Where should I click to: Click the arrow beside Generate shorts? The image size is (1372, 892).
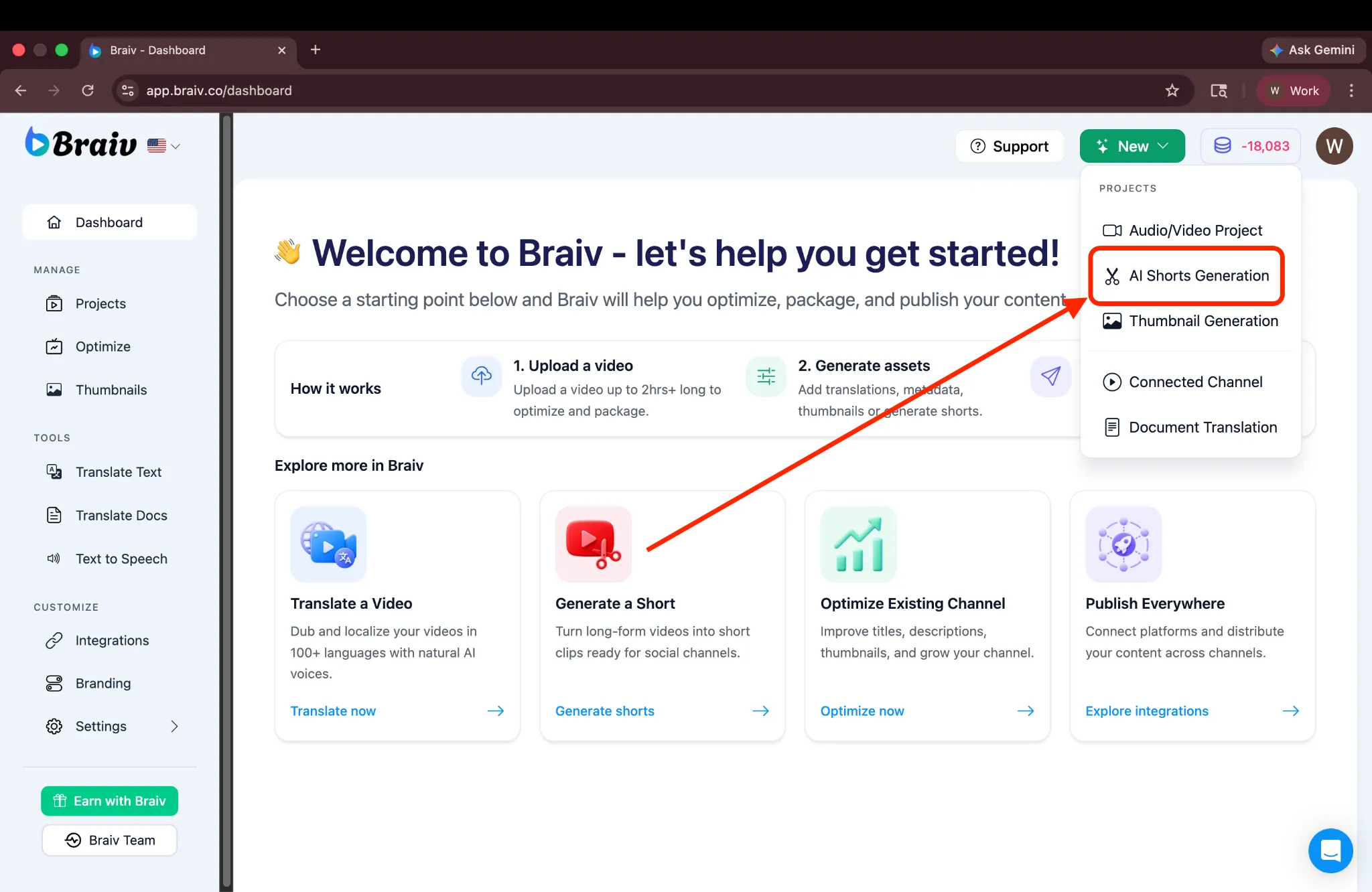point(761,711)
